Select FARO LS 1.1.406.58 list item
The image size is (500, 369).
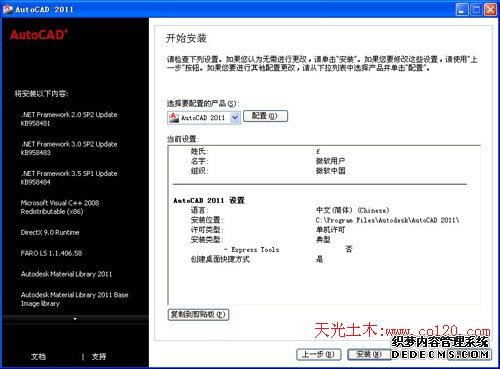coord(51,253)
